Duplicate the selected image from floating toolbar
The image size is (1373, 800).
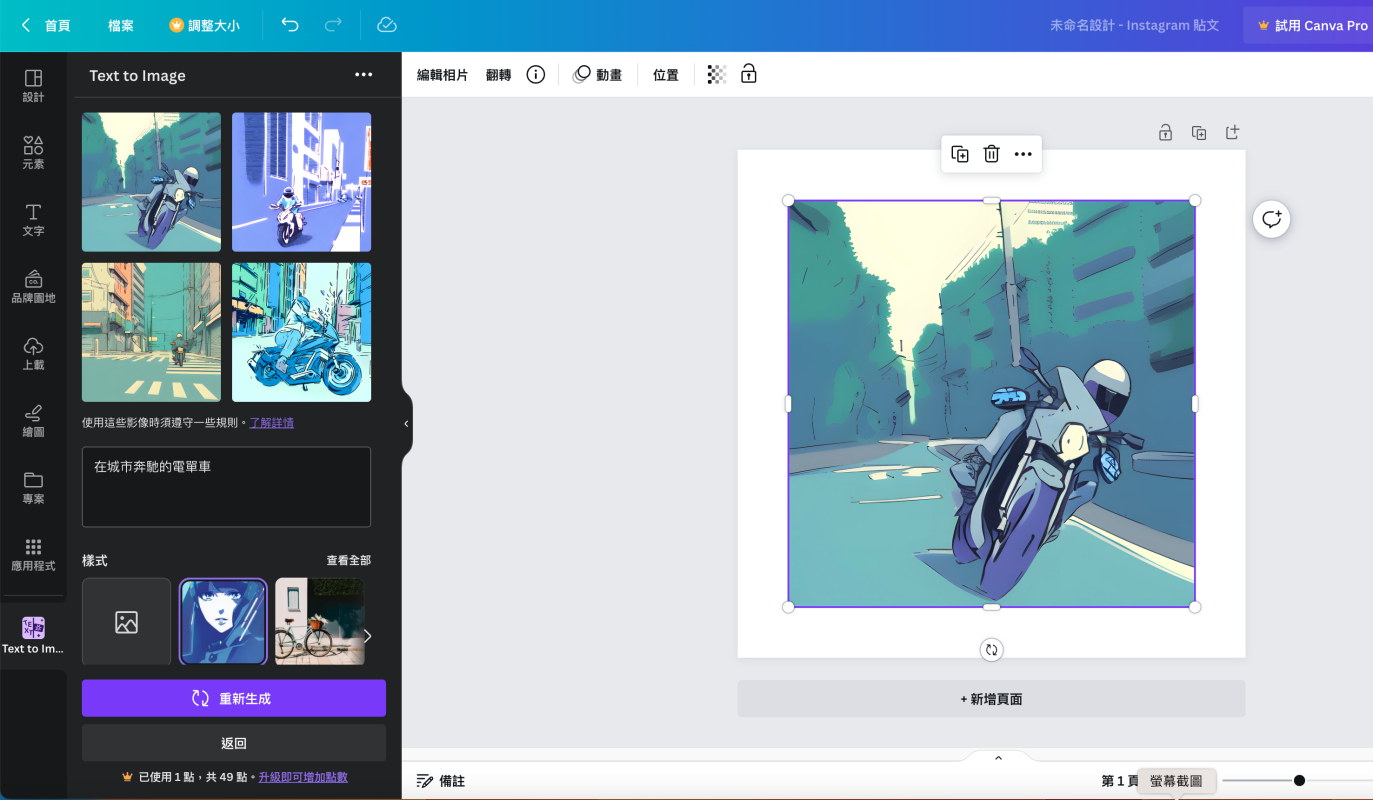(960, 154)
